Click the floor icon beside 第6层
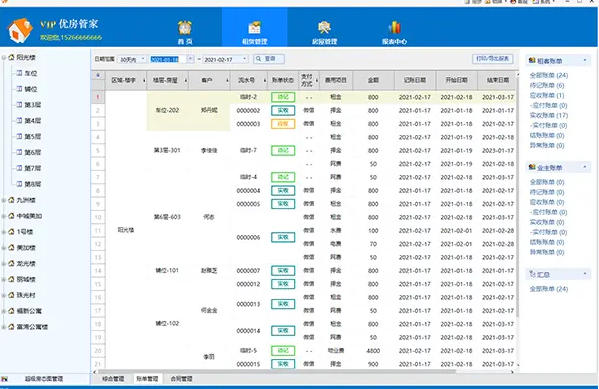 point(19,152)
